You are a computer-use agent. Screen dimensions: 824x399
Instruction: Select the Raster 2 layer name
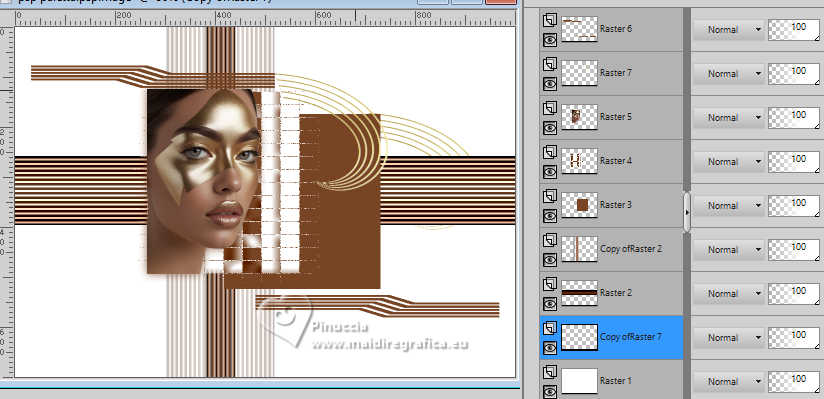coord(615,292)
